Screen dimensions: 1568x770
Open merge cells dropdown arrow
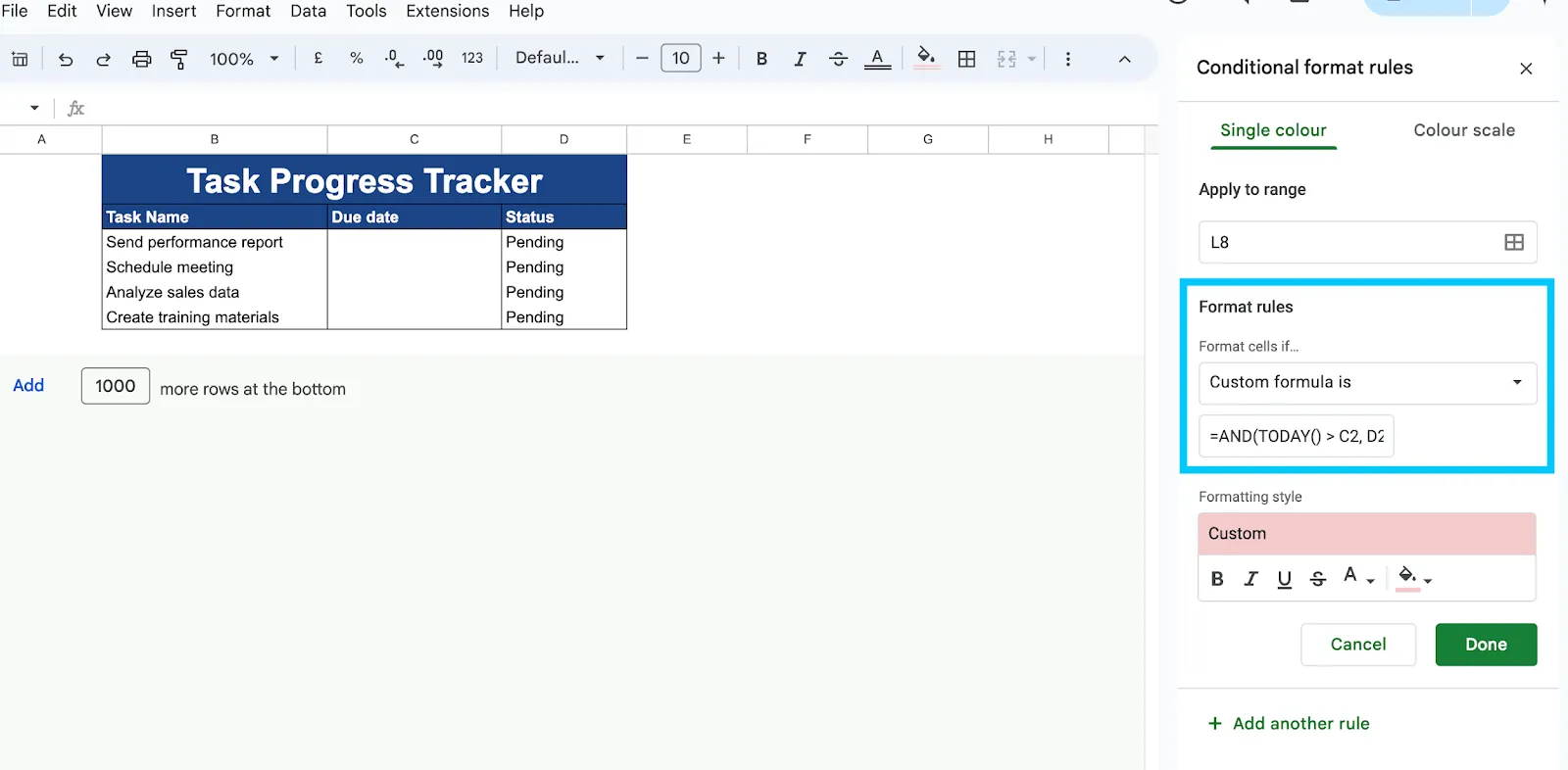(1032, 59)
